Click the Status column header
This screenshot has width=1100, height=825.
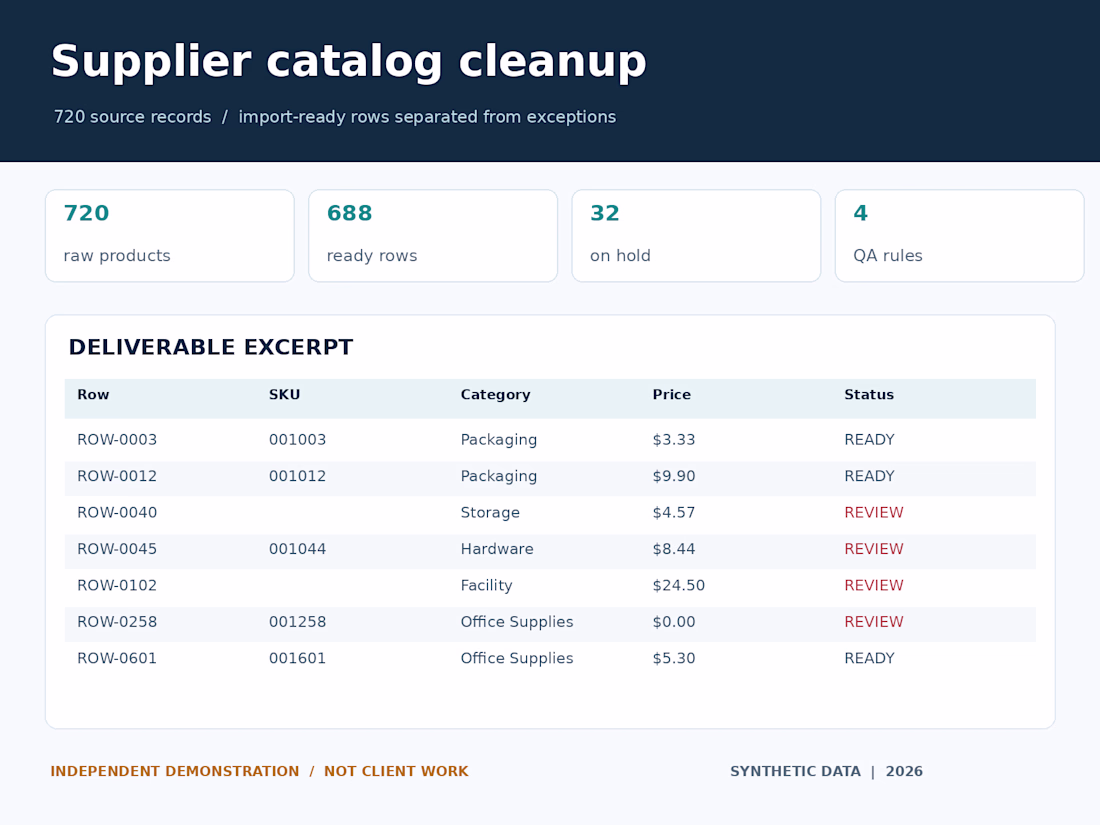(x=868, y=394)
